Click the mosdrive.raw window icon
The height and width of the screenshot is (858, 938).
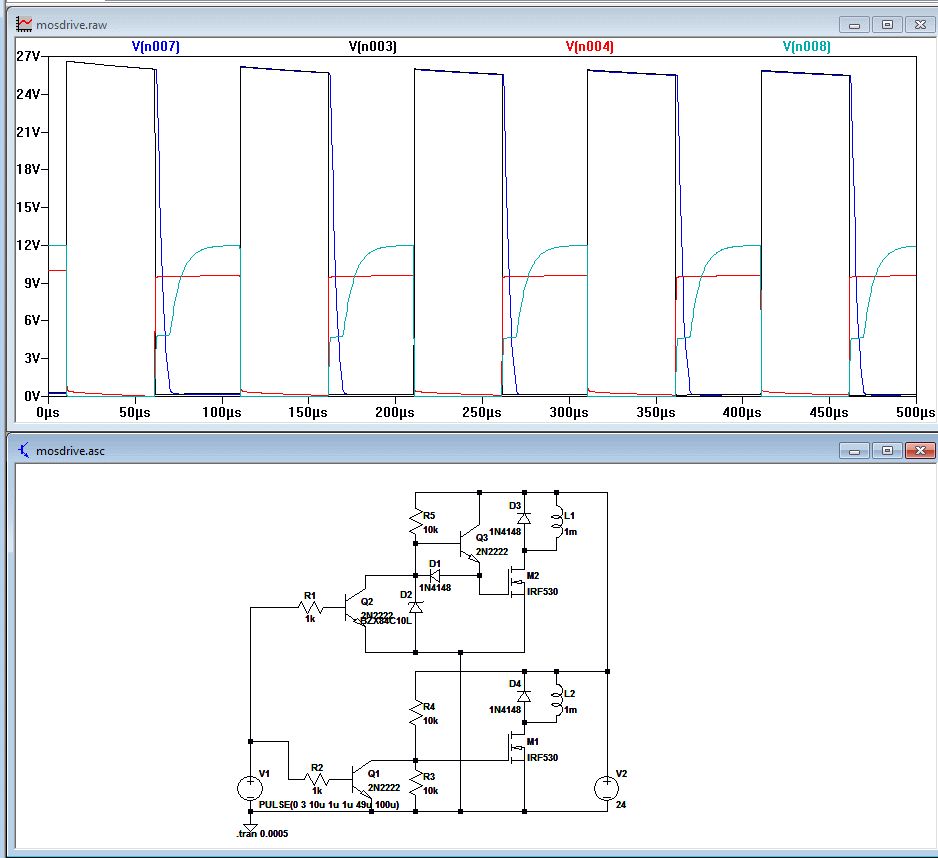point(24,23)
